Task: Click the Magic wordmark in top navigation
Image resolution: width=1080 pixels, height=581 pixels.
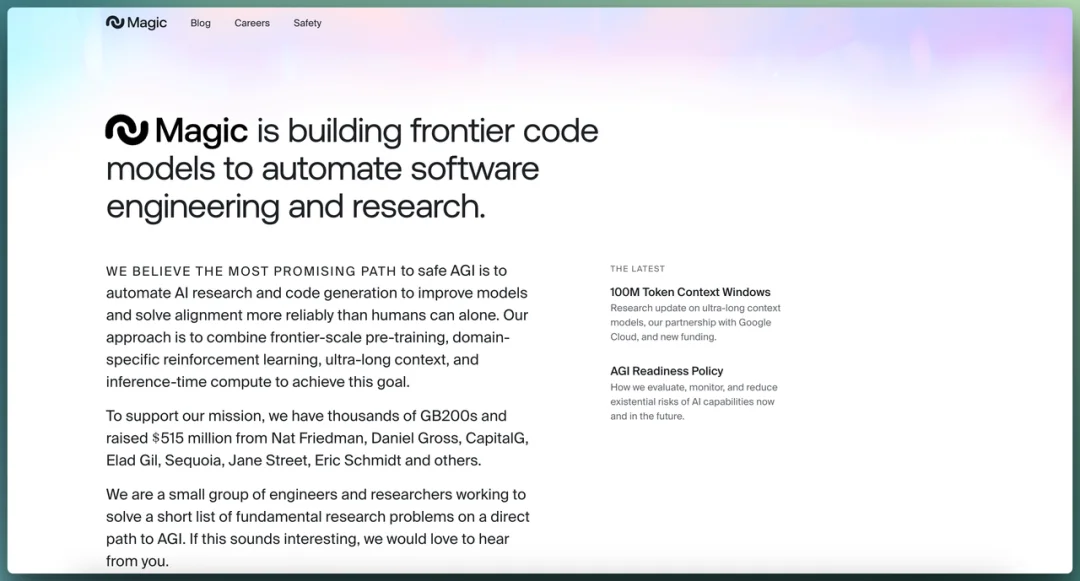Action: point(147,23)
